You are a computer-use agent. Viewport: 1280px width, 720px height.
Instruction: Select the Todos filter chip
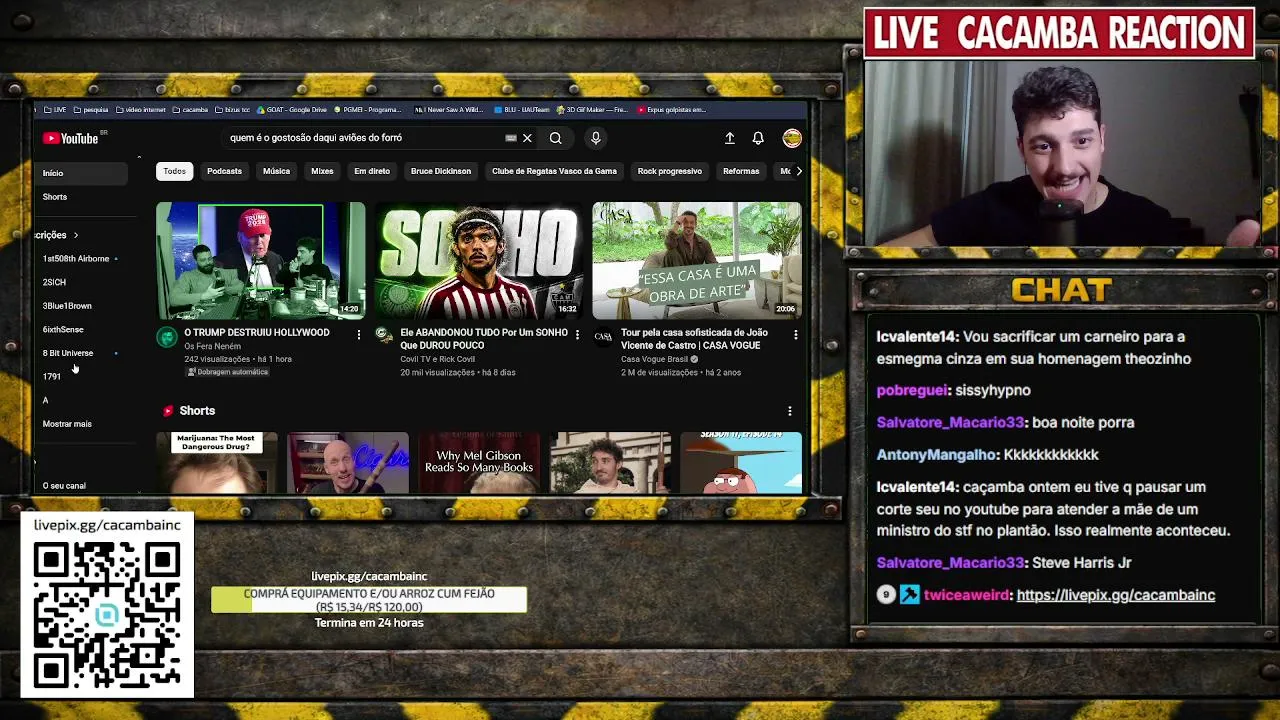pyautogui.click(x=175, y=171)
